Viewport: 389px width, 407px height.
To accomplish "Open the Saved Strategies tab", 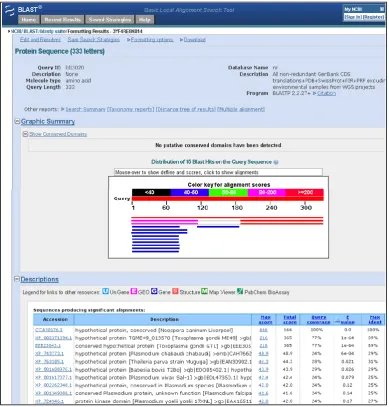I will pos(110,20).
